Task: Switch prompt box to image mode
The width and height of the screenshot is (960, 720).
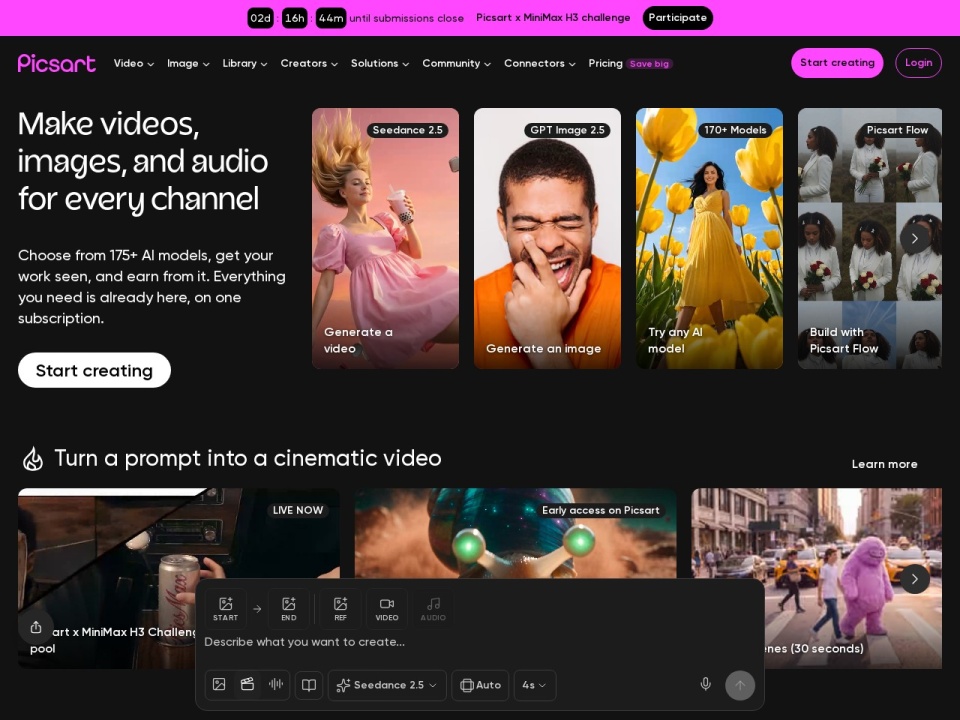Action: [219, 684]
